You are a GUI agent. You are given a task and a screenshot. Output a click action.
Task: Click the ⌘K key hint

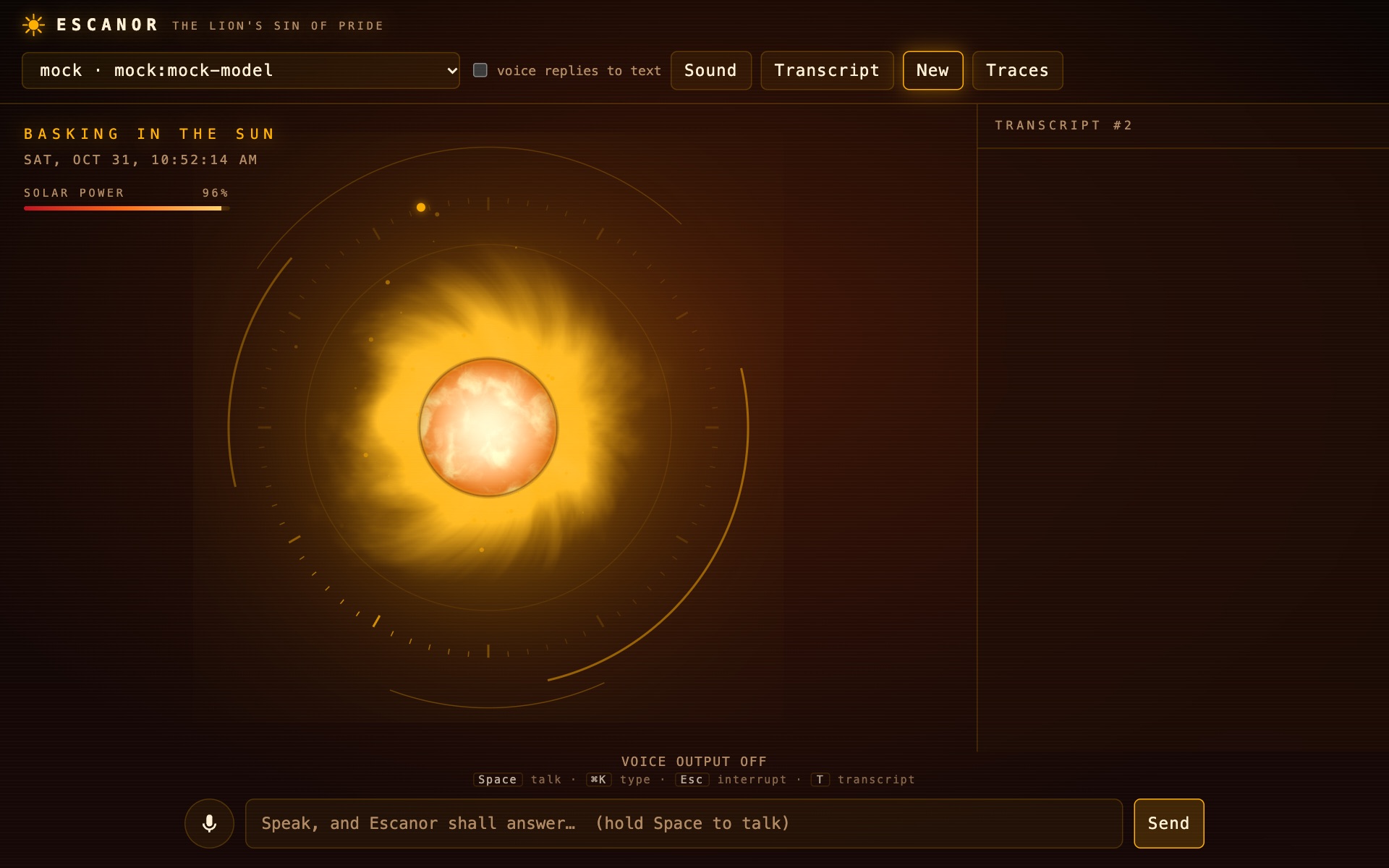click(598, 780)
